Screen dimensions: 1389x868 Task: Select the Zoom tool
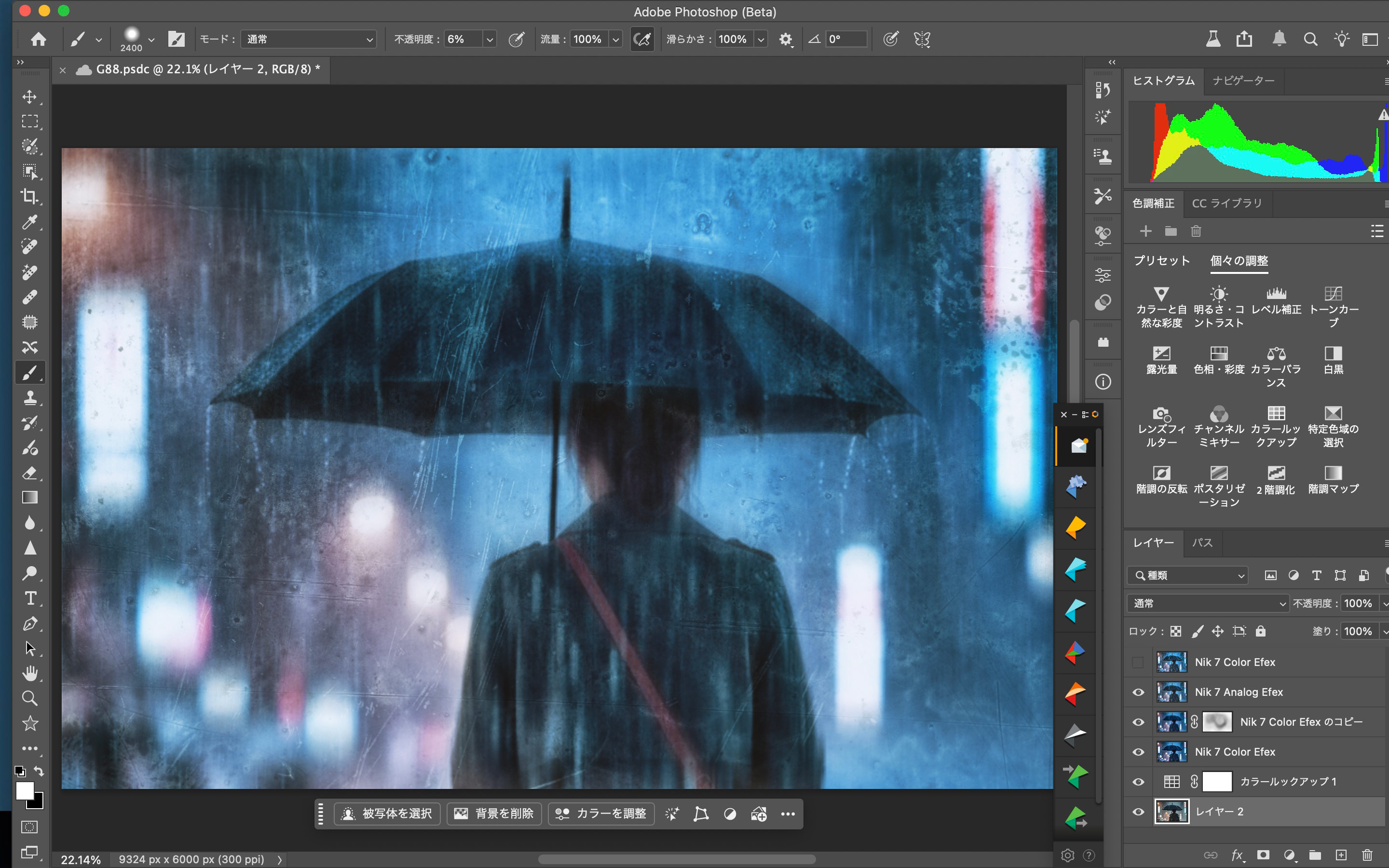(29, 698)
